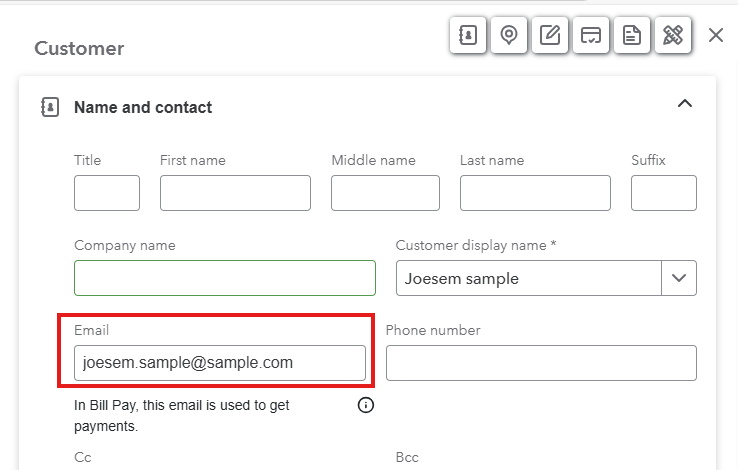Screen dimensions: 738x470
Task: Open Additional info document icon
Action: point(632,35)
